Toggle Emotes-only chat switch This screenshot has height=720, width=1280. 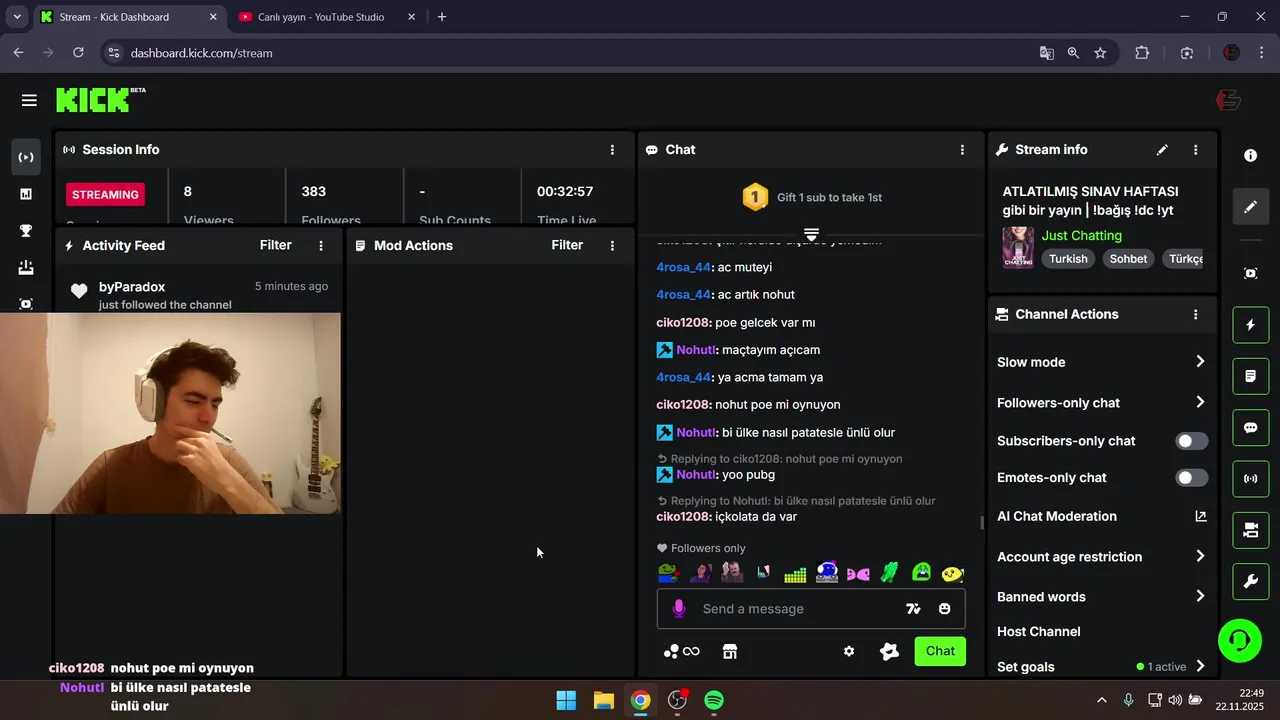[x=1191, y=478]
